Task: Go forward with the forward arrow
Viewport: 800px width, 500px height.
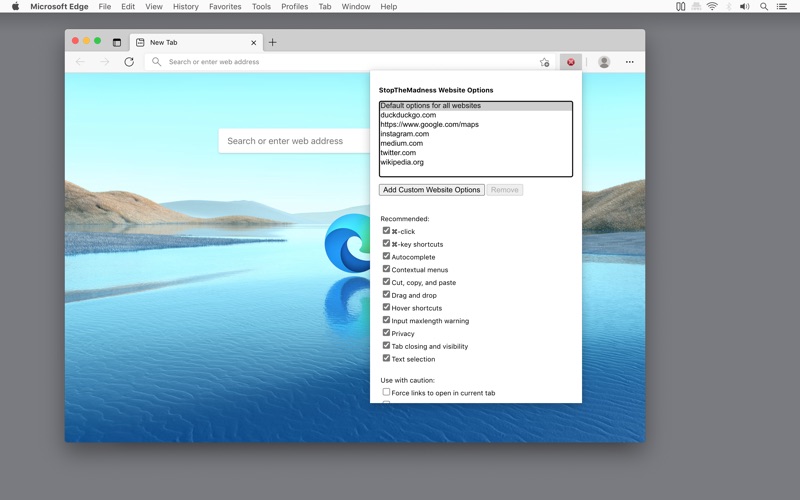Action: 105,62
